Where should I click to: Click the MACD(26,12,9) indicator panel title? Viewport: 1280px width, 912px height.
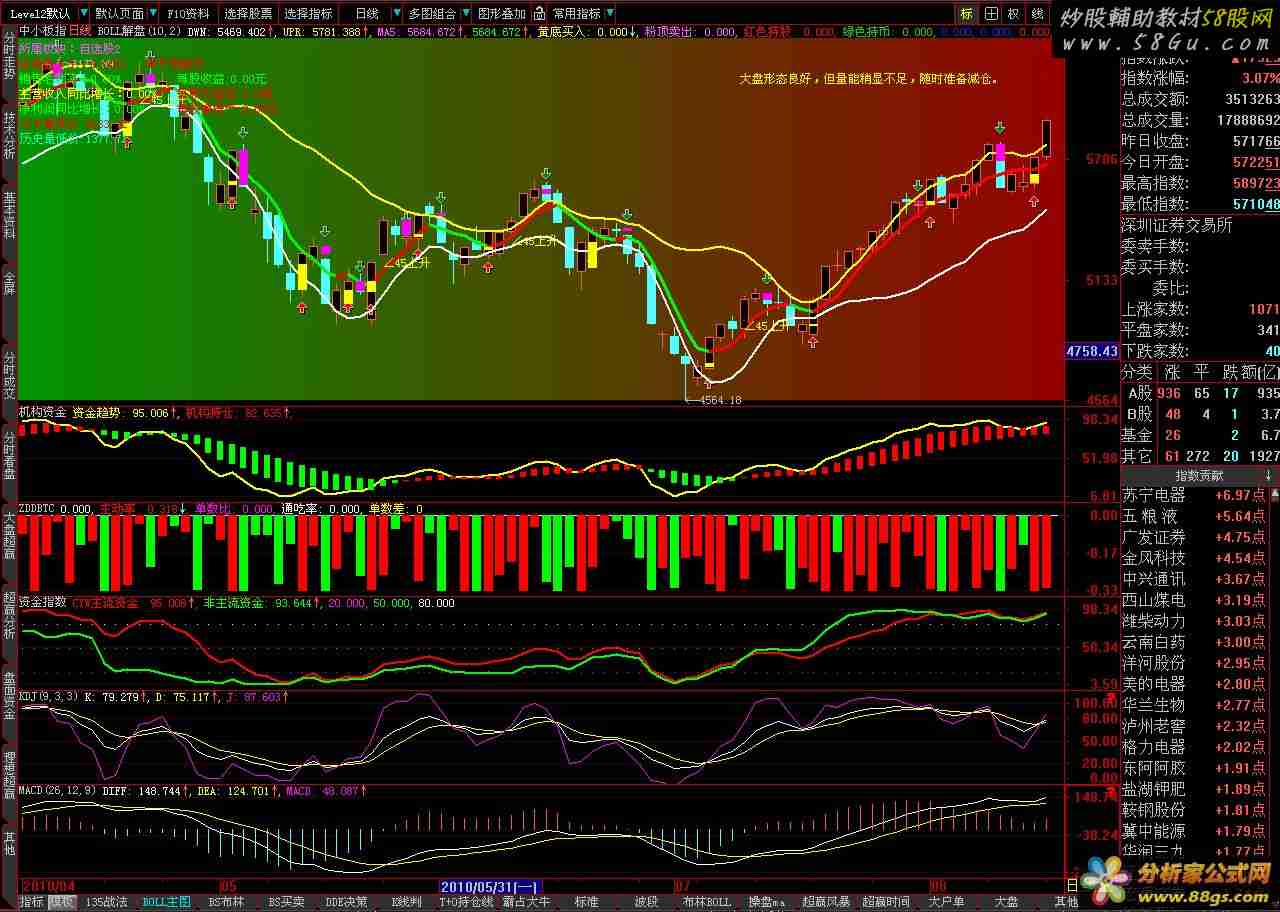click(x=58, y=791)
